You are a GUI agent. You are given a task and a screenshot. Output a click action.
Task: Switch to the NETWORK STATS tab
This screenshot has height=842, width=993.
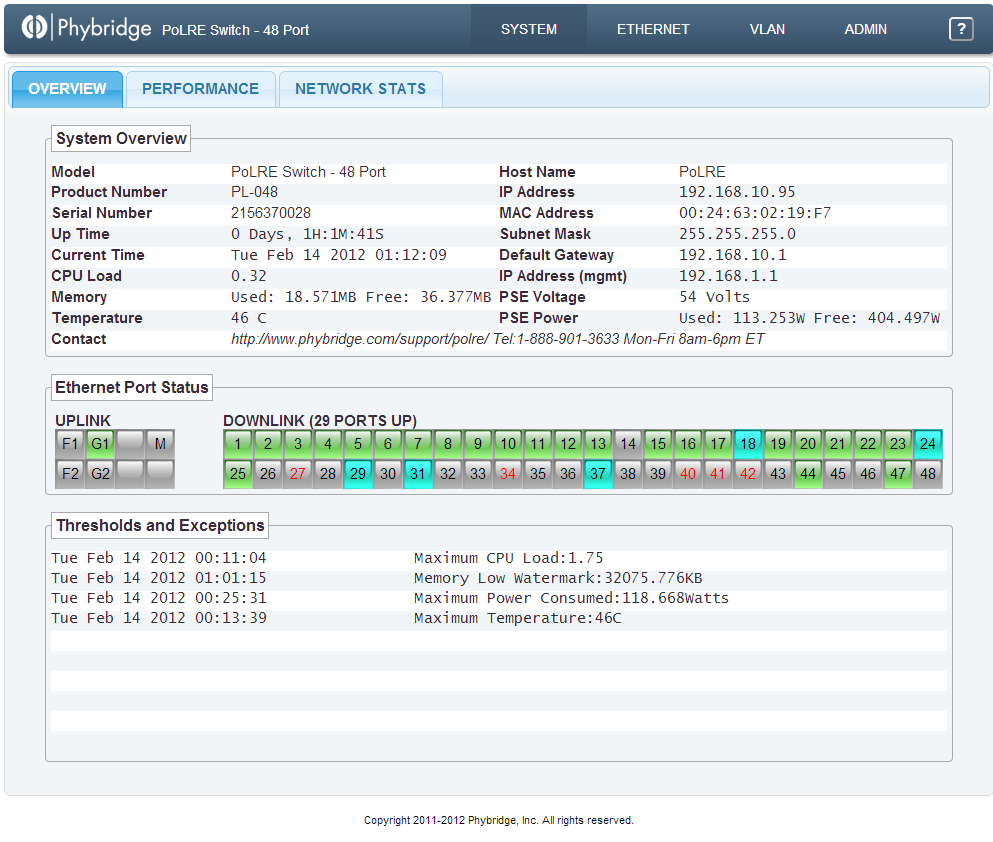tap(360, 89)
